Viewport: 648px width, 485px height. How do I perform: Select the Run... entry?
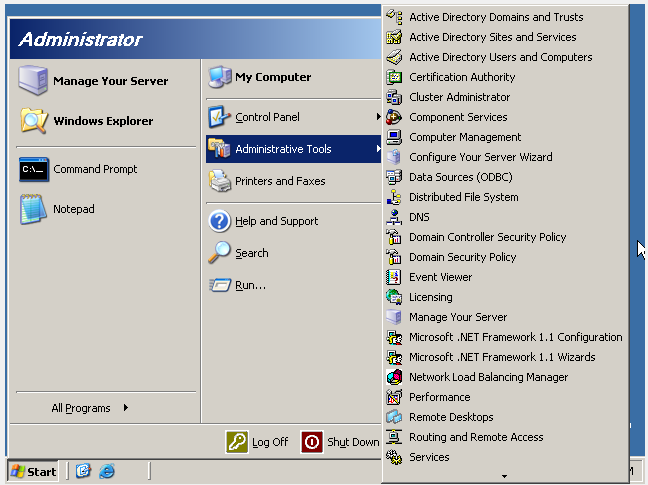[x=293, y=285]
